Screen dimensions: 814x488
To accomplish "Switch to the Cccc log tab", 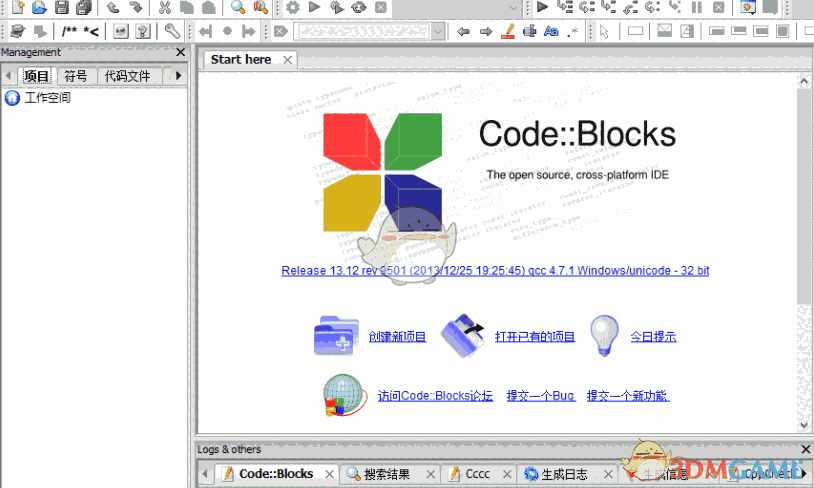I will pos(478,474).
